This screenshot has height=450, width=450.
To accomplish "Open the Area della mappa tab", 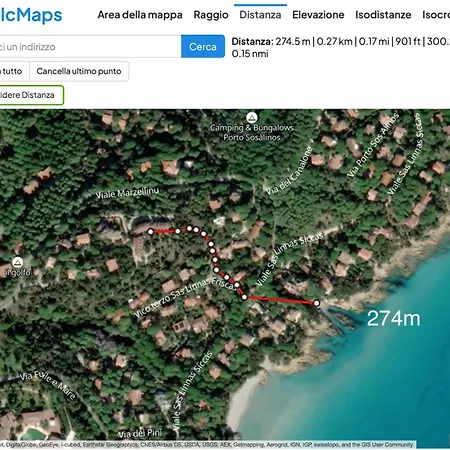I will pos(140,15).
